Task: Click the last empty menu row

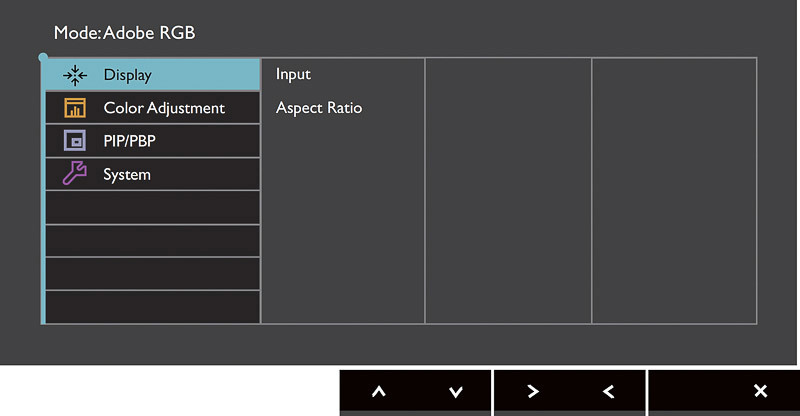Action: tap(153, 307)
